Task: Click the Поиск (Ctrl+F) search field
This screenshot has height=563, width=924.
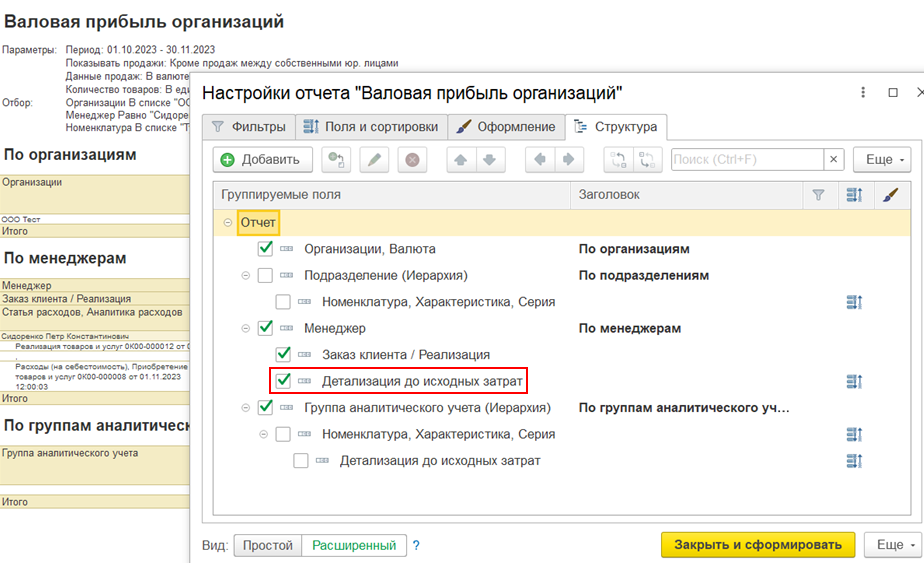Action: point(747,159)
